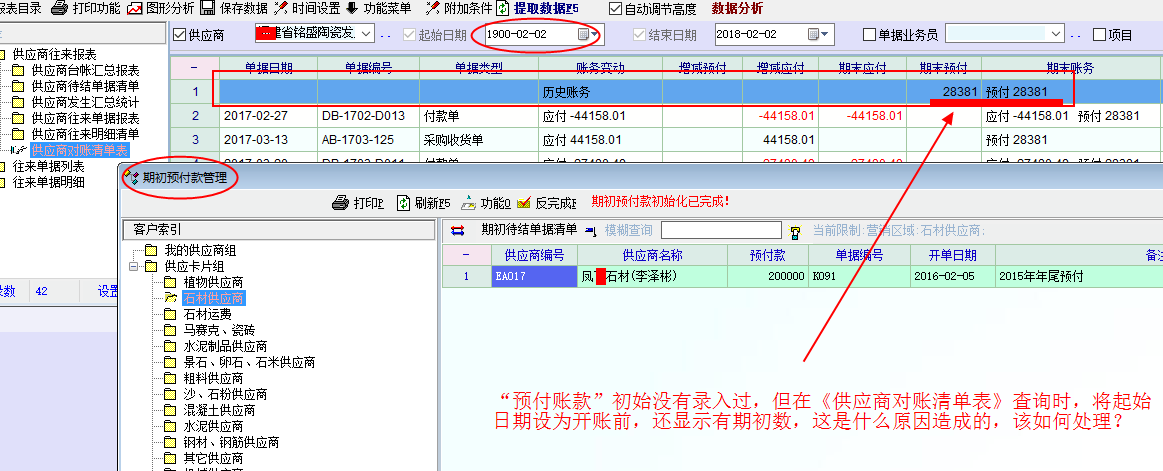Click the 功能 wrench icon in lower toolbar
Viewport: 1163px width, 471px height.
pos(466,203)
